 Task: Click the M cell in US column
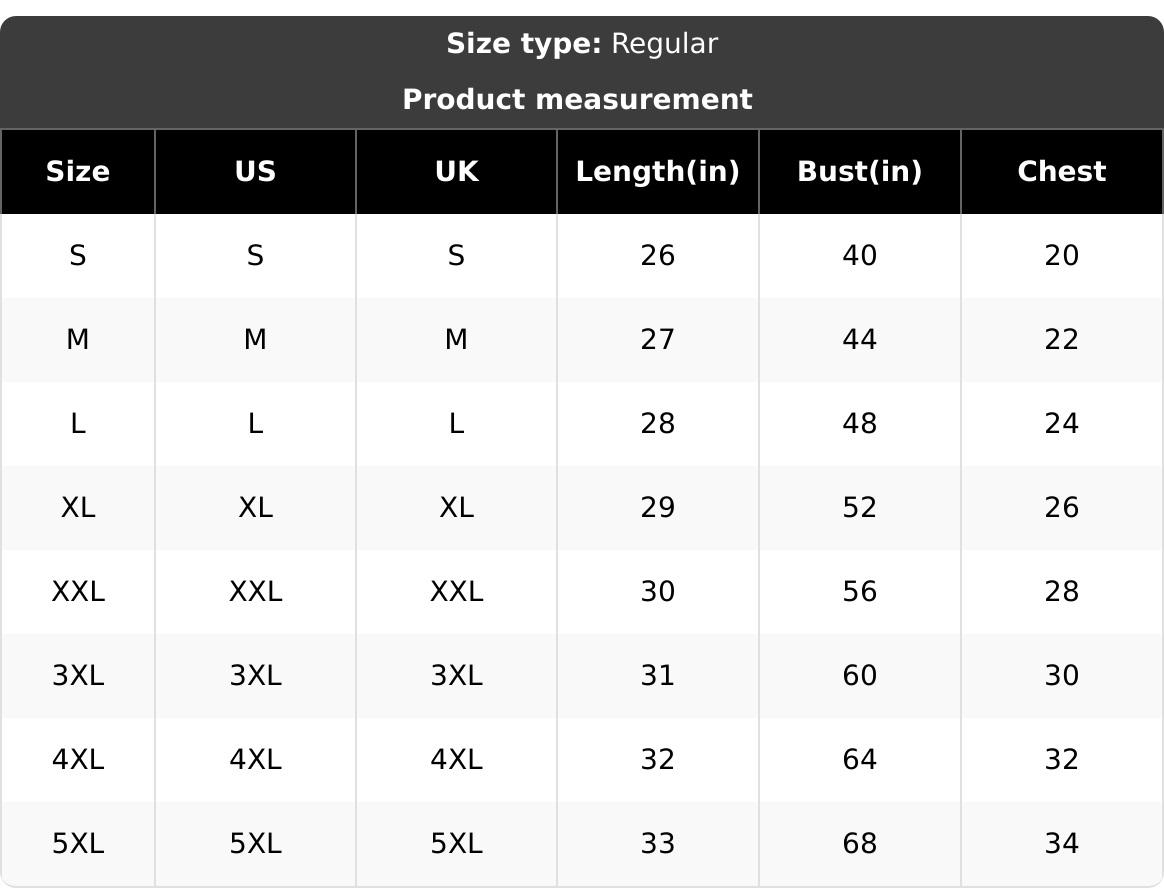pyautogui.click(x=255, y=340)
